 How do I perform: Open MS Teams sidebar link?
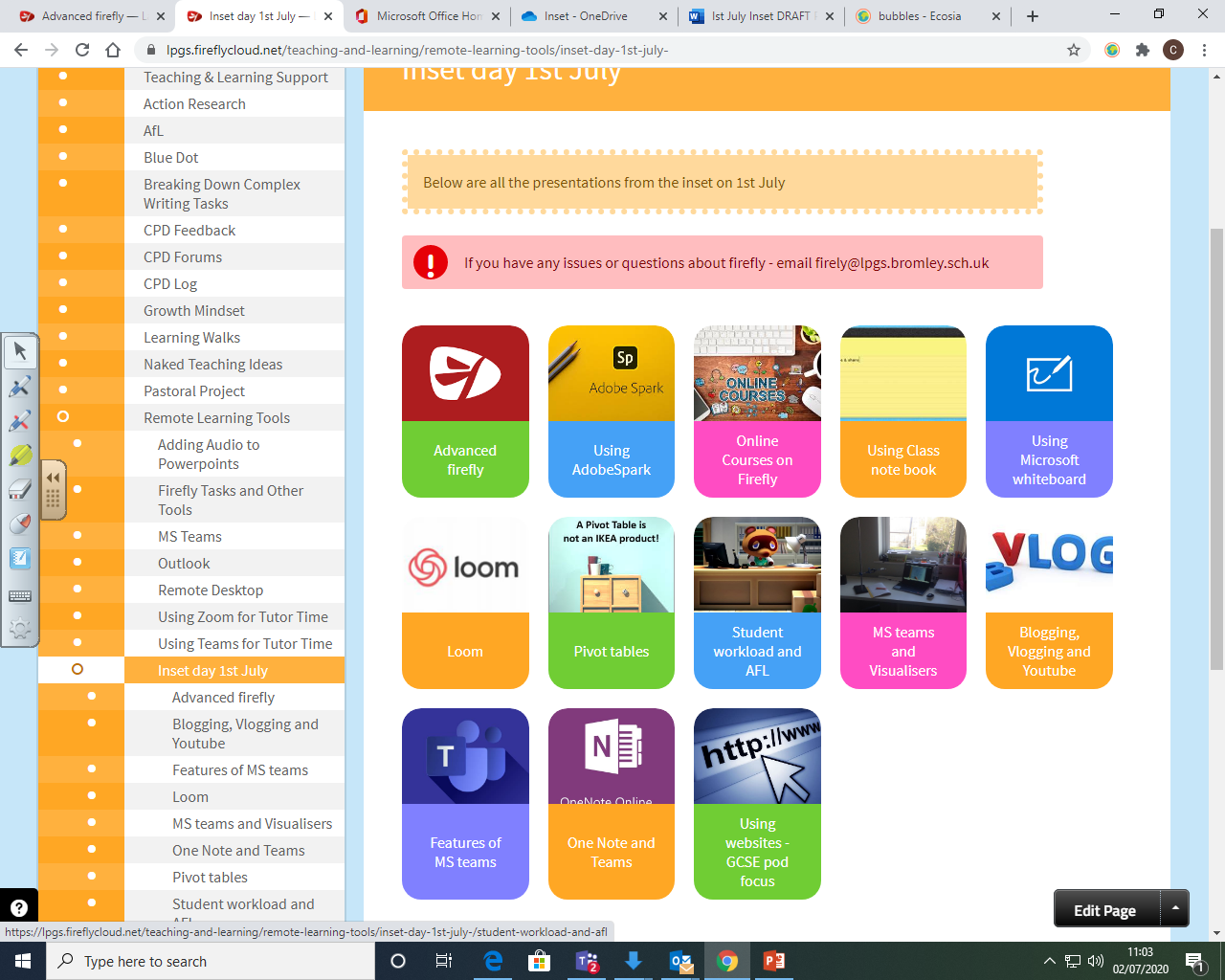(x=189, y=537)
